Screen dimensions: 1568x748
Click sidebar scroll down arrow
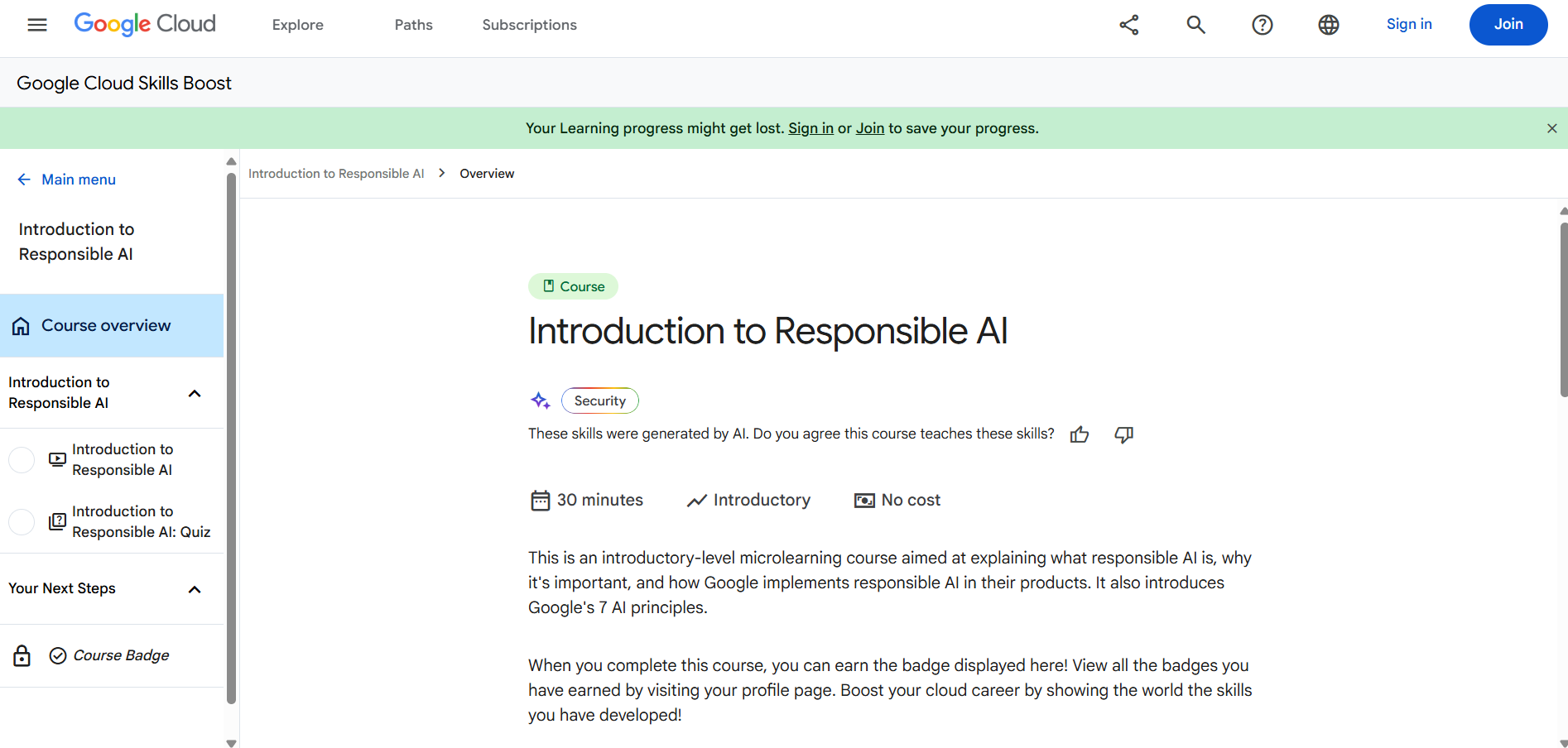[x=232, y=743]
